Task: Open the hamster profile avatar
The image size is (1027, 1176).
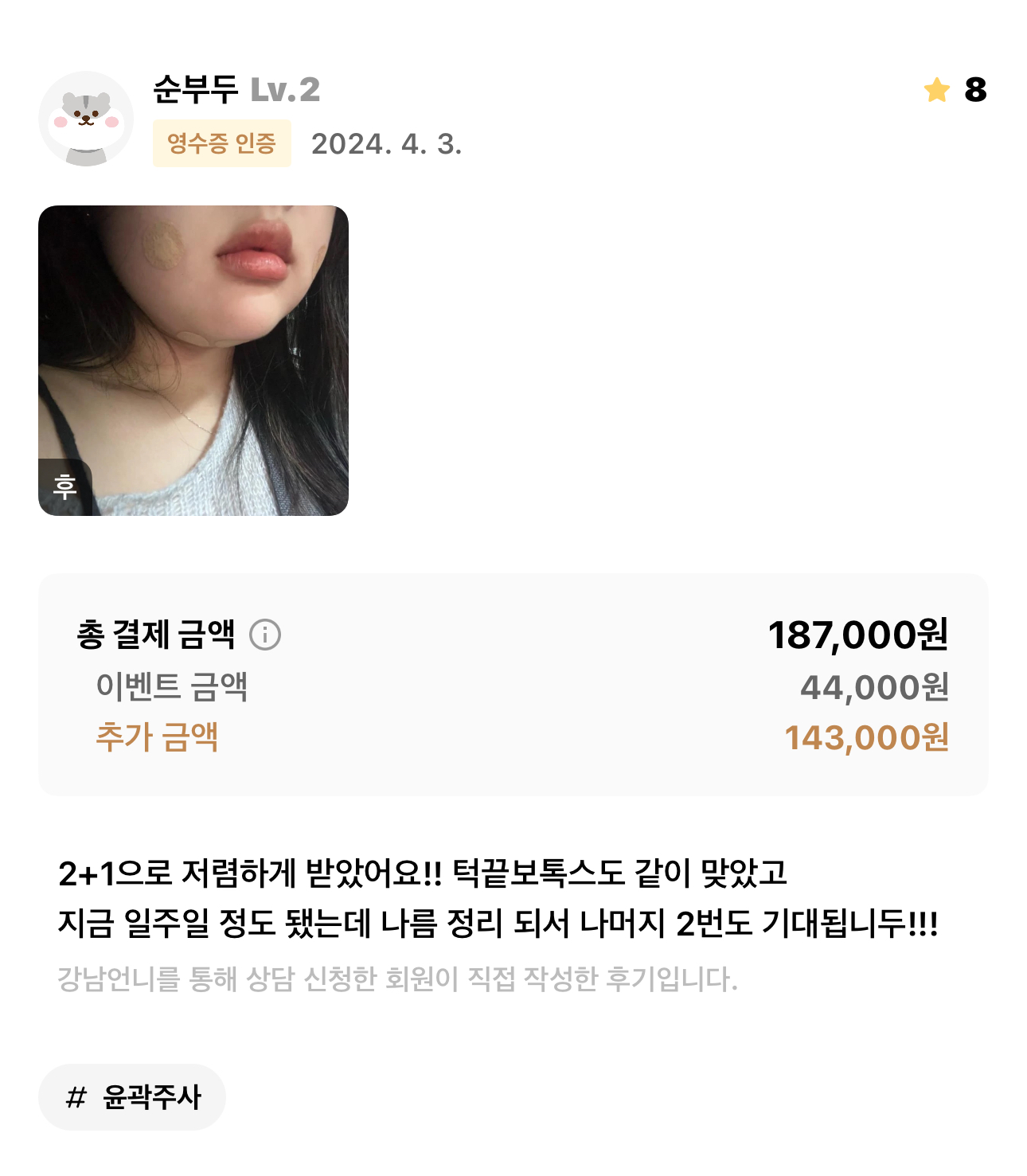Action: tap(86, 119)
